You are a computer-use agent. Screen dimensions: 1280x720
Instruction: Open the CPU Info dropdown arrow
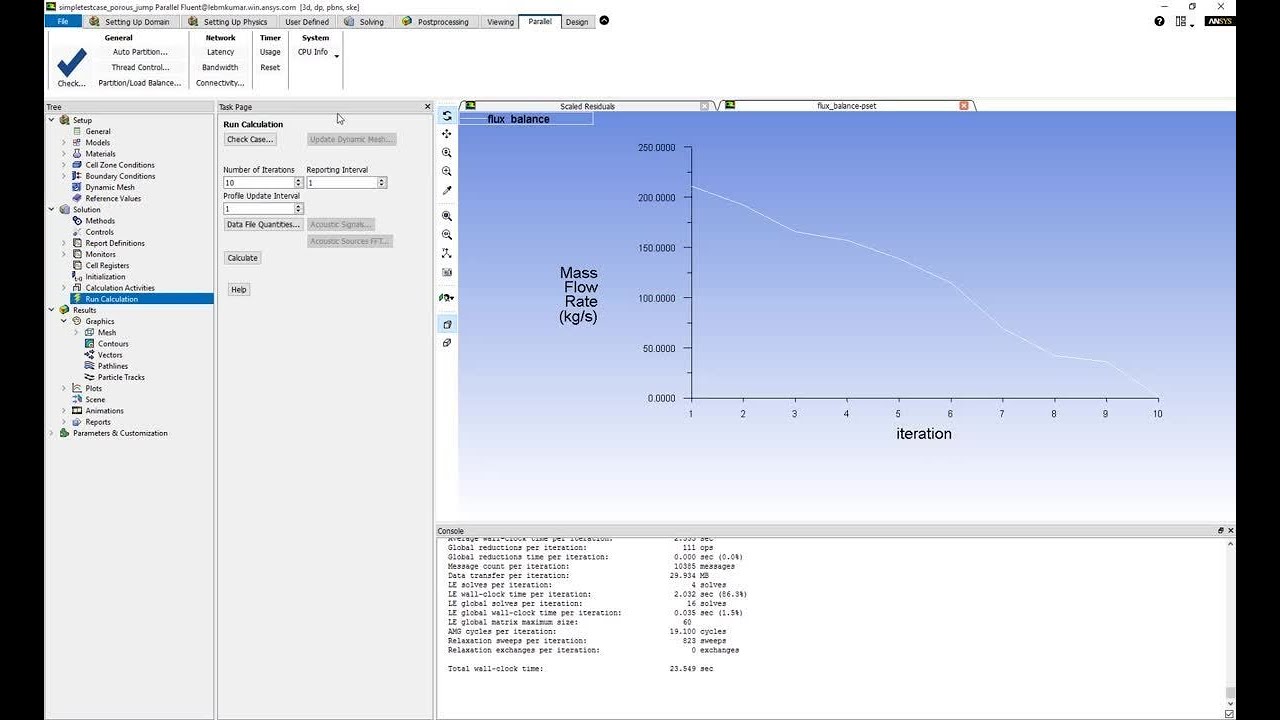tap(336, 55)
